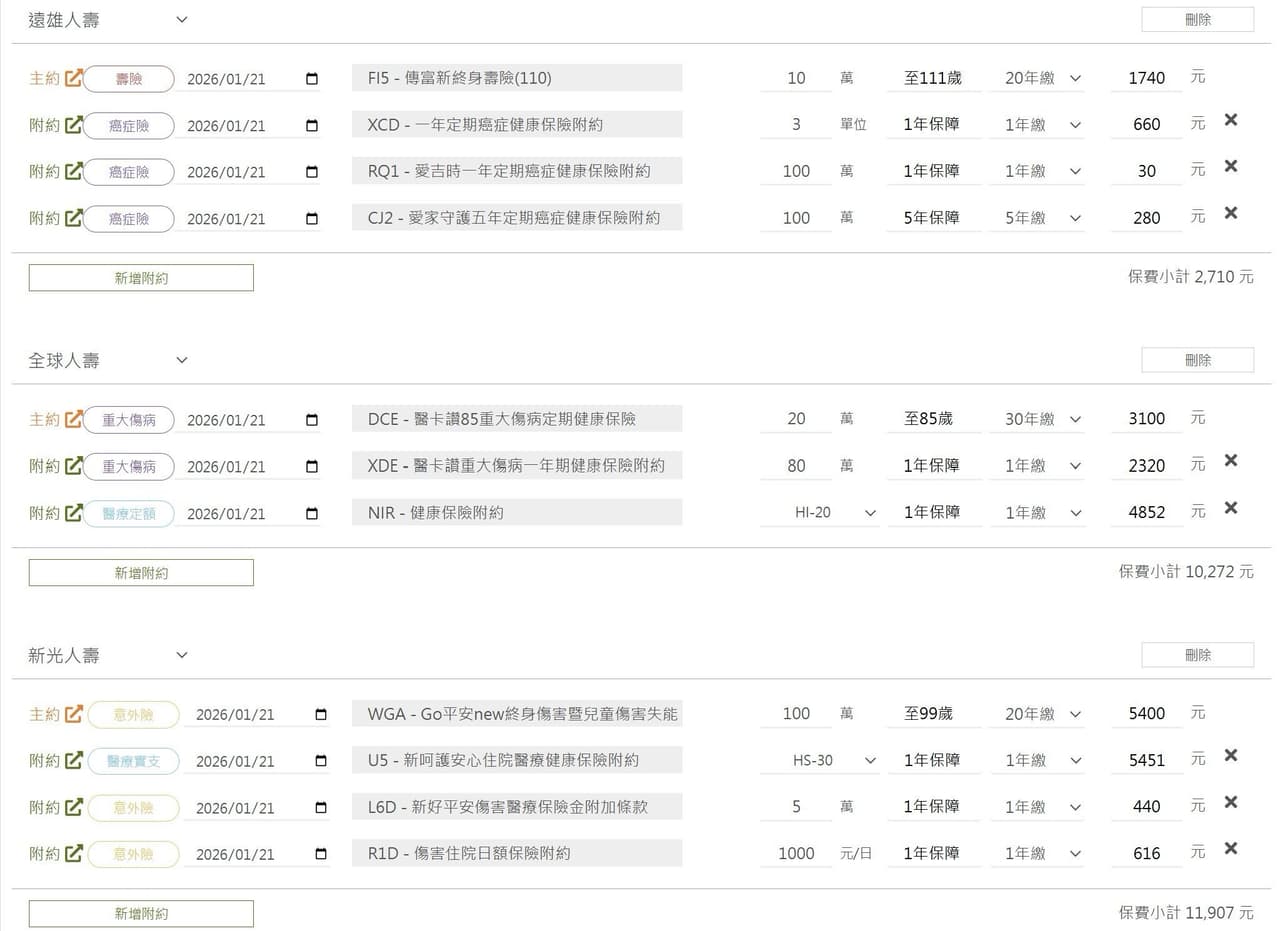Click the premium field showing 1740

1147,78
